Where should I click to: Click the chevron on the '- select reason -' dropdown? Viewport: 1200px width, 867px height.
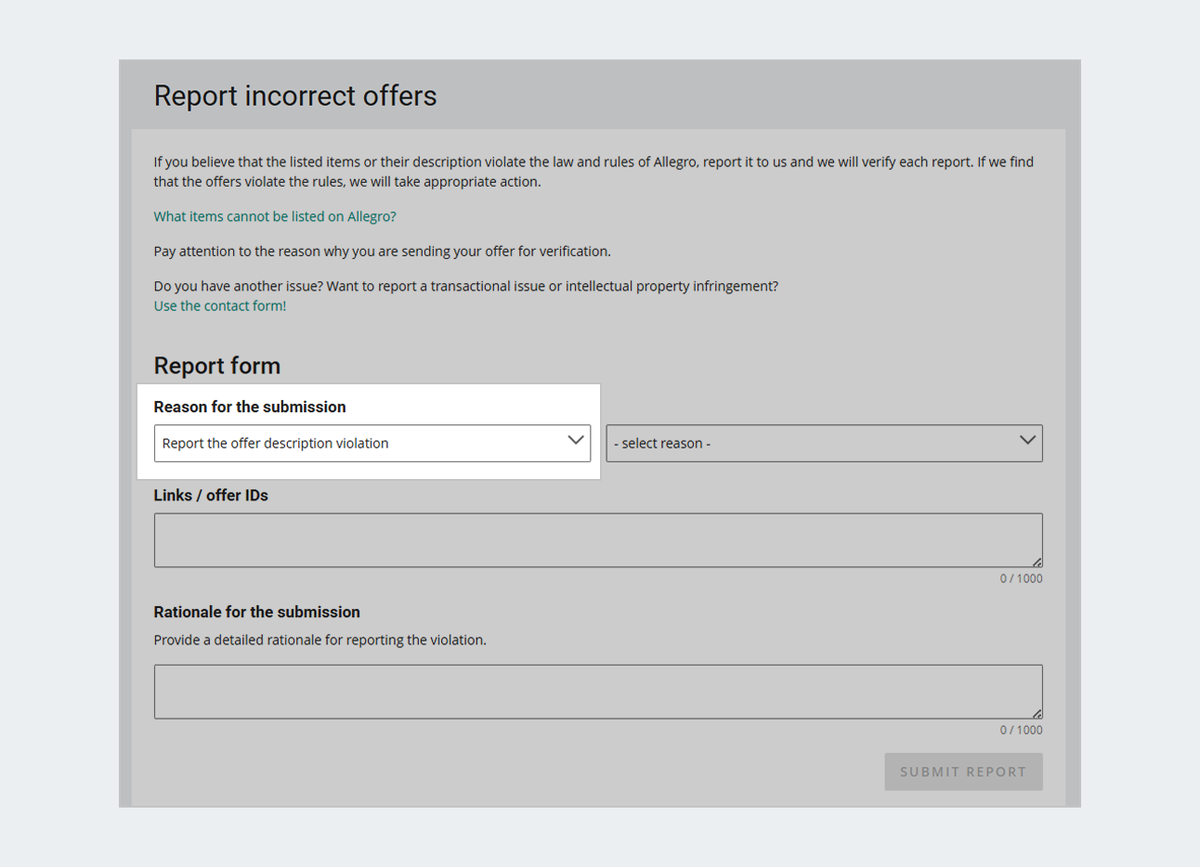(x=1026, y=440)
